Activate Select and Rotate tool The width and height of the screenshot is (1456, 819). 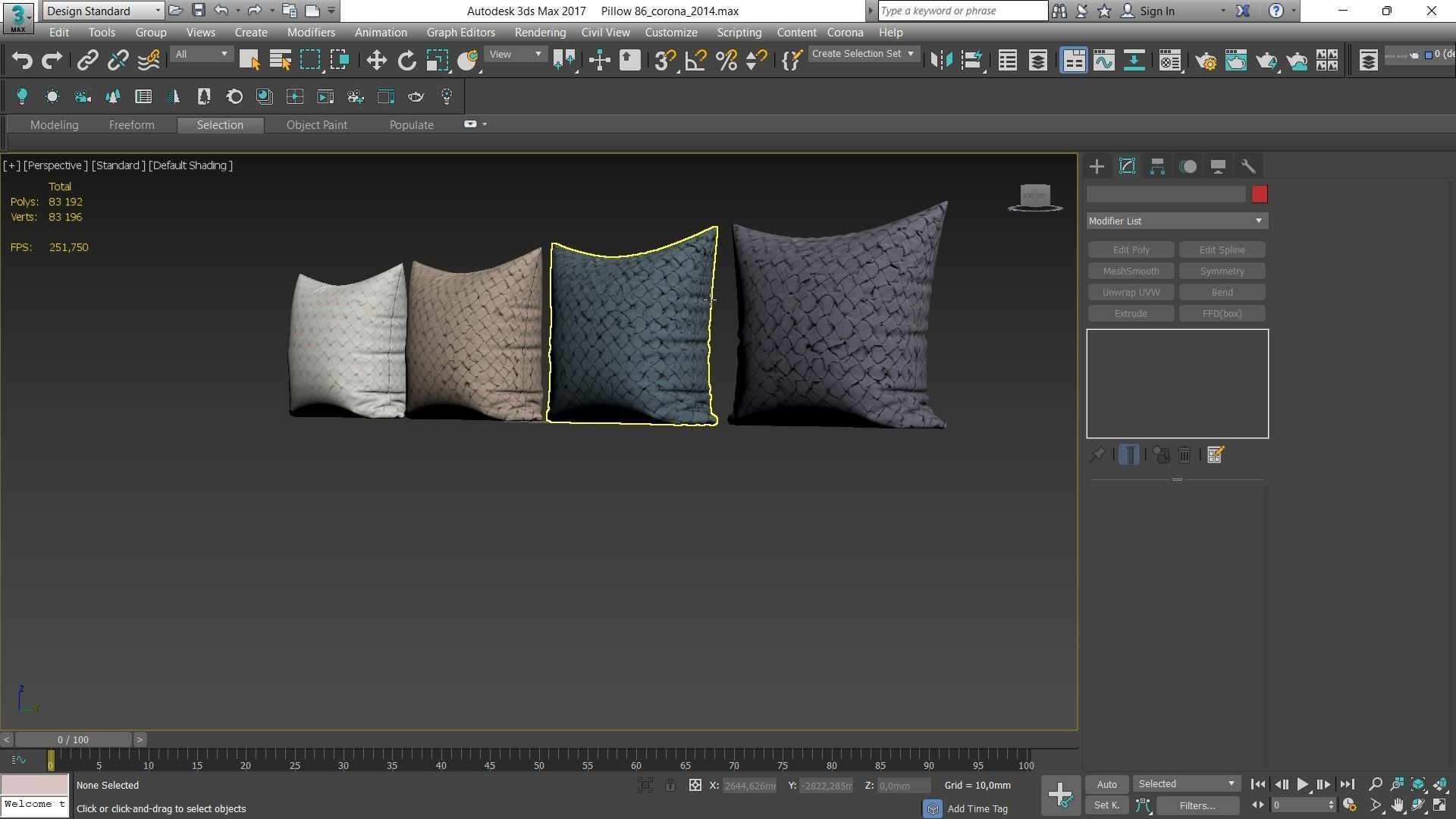click(406, 60)
